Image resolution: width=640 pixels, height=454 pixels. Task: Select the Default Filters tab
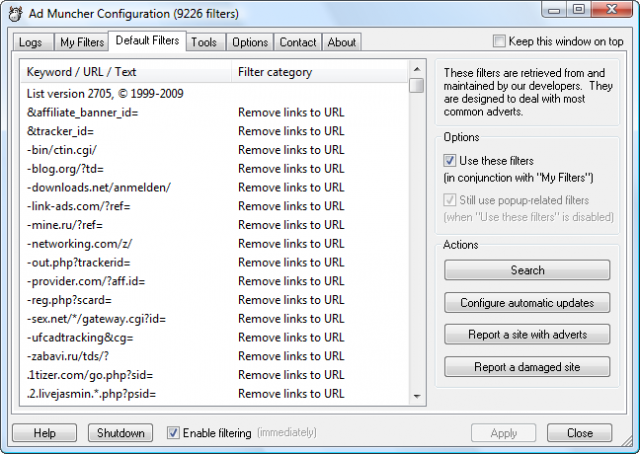(x=147, y=40)
